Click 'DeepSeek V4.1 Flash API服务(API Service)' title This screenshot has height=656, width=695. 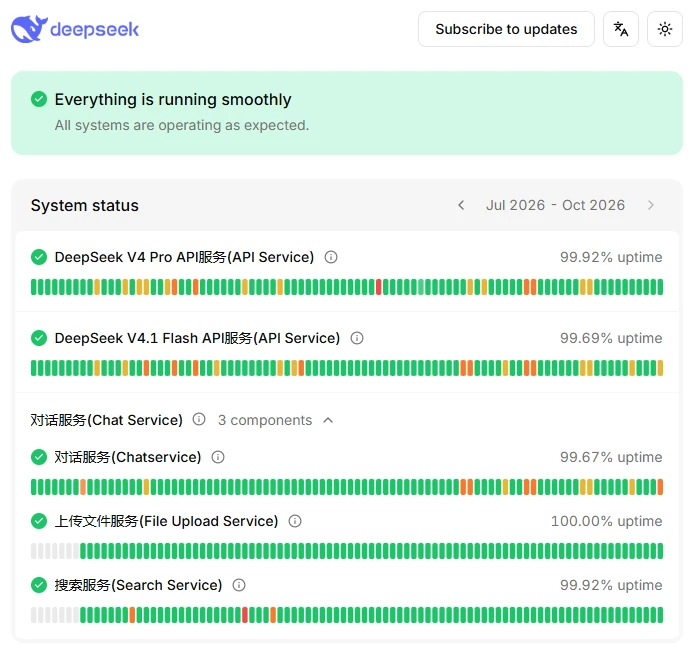click(197, 338)
